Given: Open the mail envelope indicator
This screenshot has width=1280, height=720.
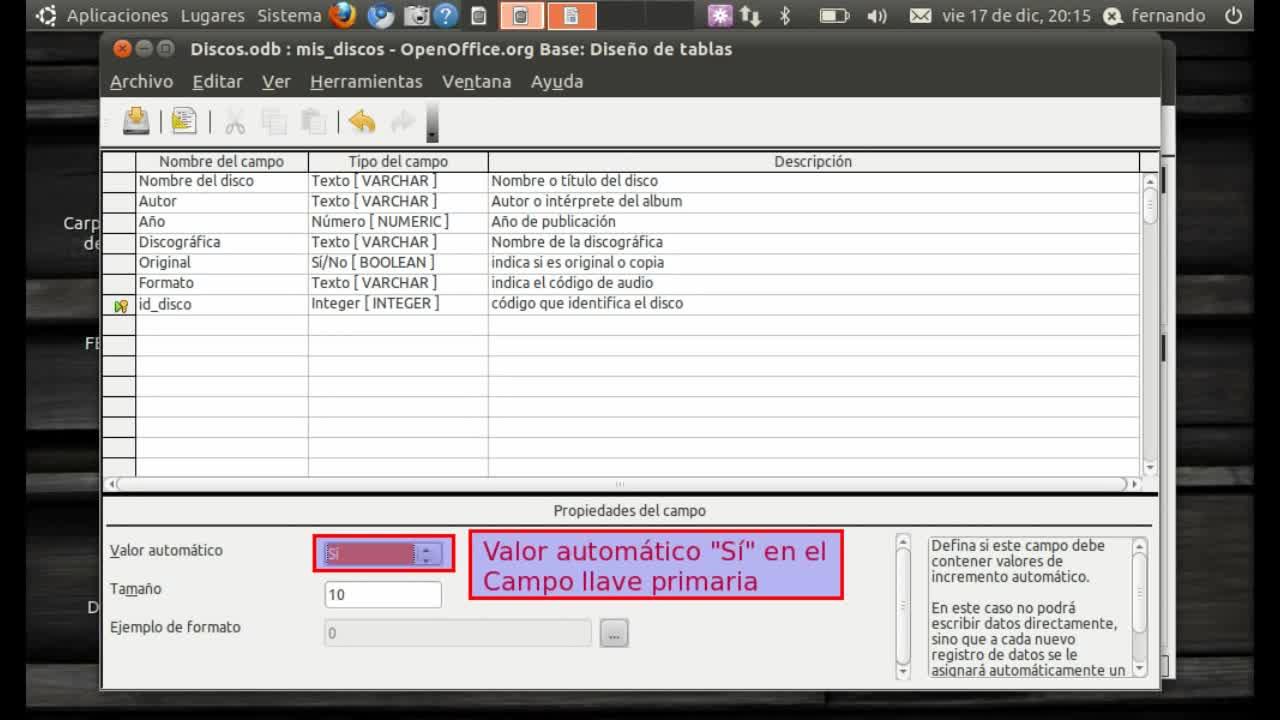Looking at the screenshot, I should coord(921,15).
